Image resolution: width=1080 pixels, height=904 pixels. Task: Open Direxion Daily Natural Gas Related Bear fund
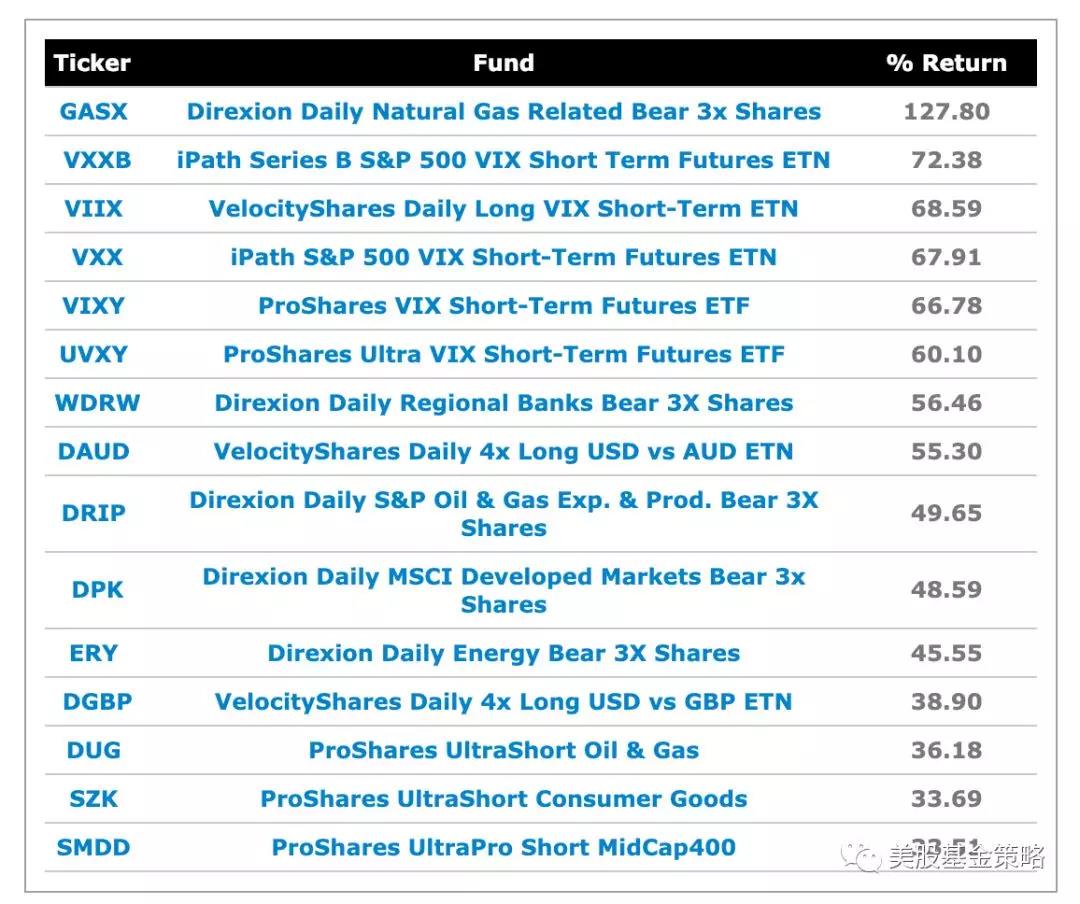pos(503,111)
